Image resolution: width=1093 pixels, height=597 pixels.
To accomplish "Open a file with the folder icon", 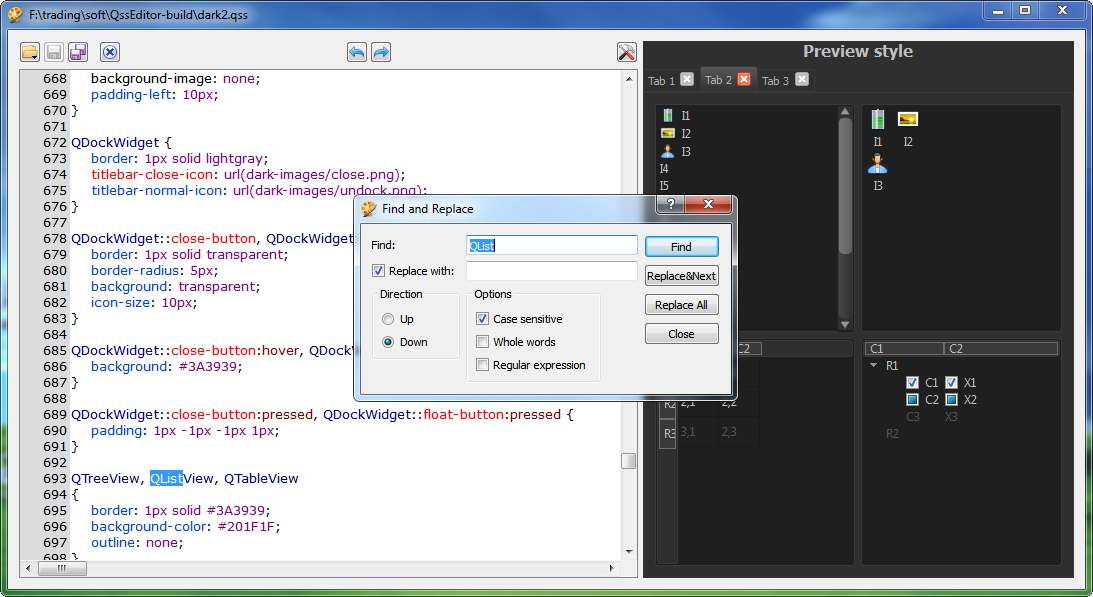I will point(30,52).
